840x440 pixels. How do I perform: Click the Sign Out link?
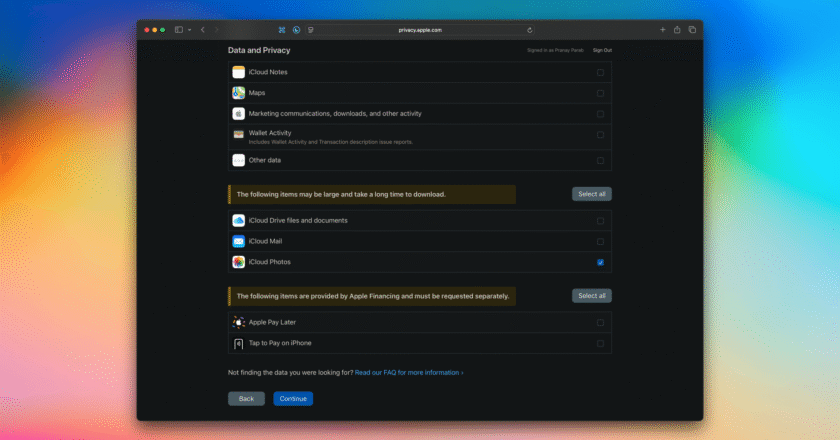tap(602, 50)
